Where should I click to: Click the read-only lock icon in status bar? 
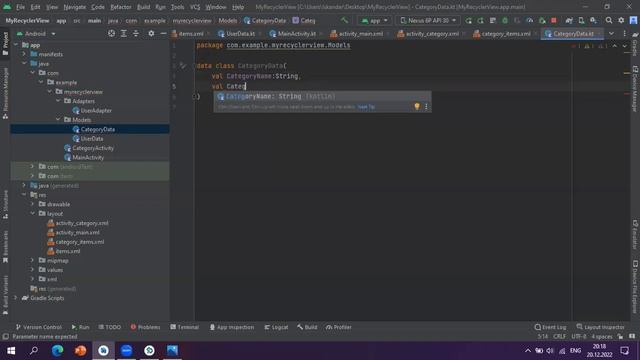(620, 336)
